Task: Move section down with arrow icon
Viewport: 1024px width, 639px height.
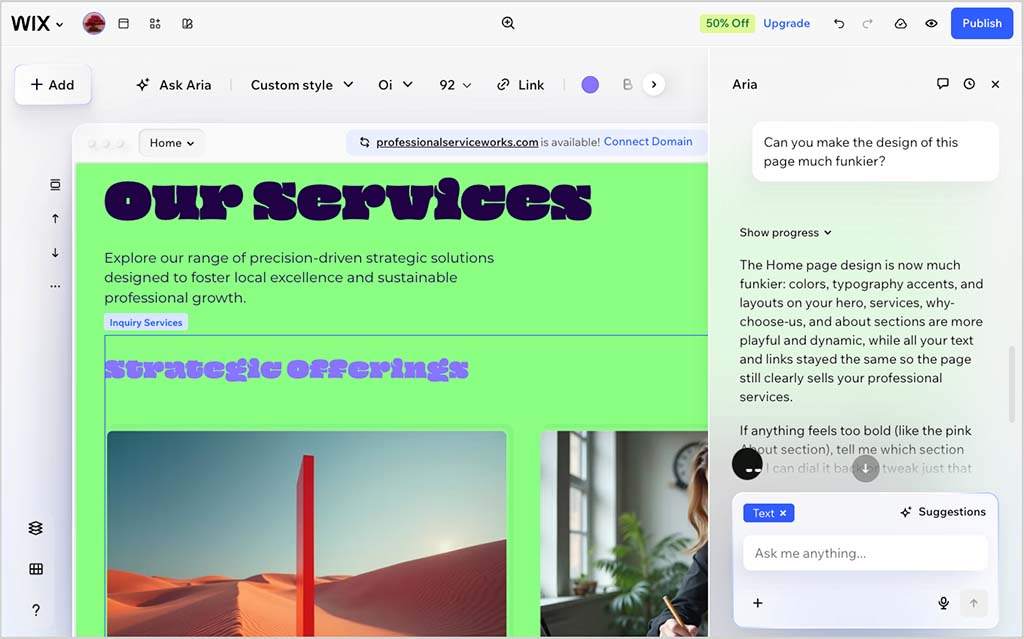Action: 56,252
